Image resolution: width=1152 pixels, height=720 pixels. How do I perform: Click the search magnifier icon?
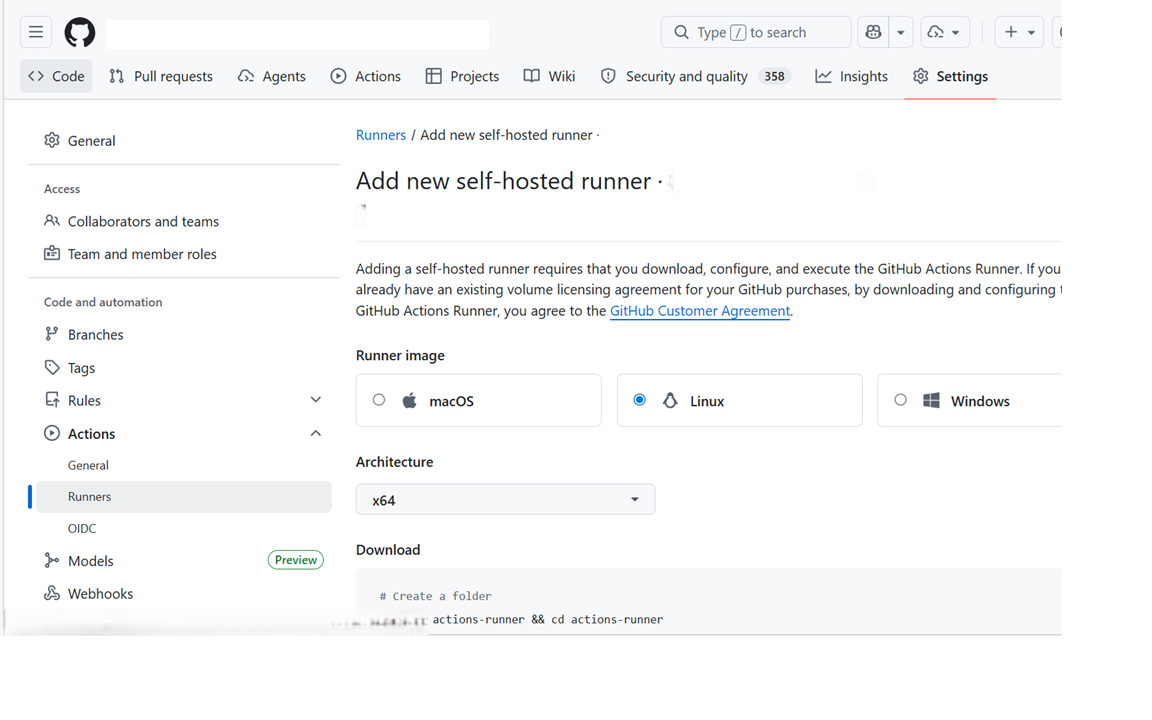(x=681, y=32)
